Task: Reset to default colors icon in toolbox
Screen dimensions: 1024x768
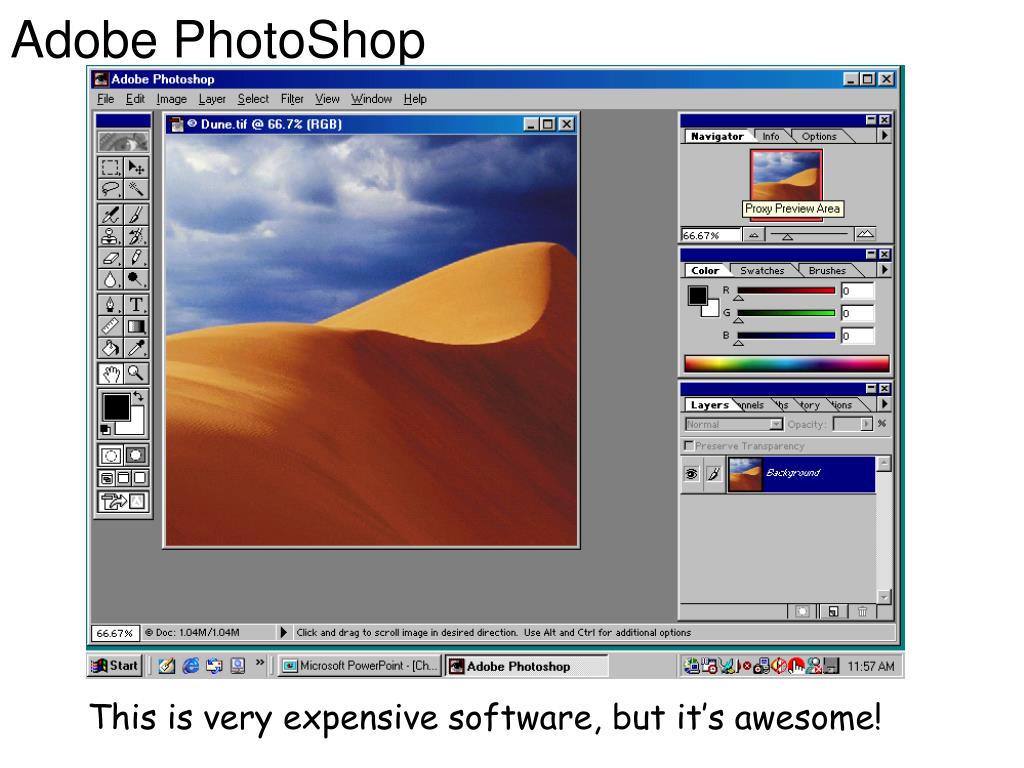Action: pos(105,429)
